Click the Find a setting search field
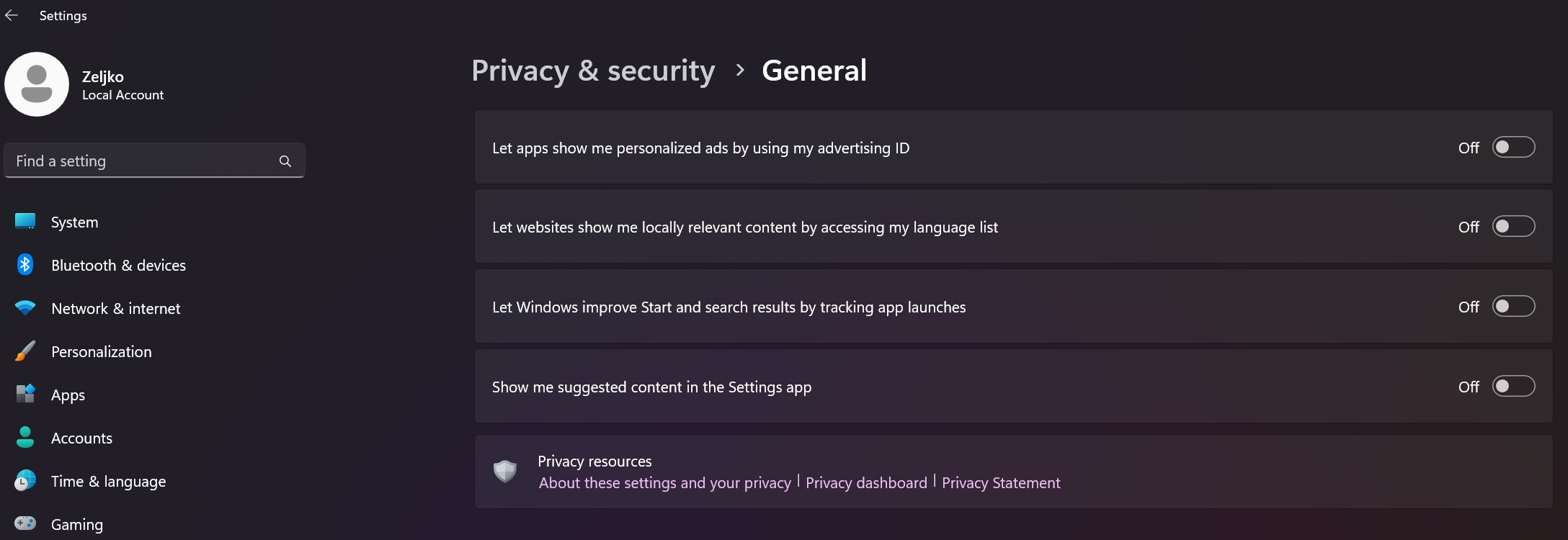 154,161
